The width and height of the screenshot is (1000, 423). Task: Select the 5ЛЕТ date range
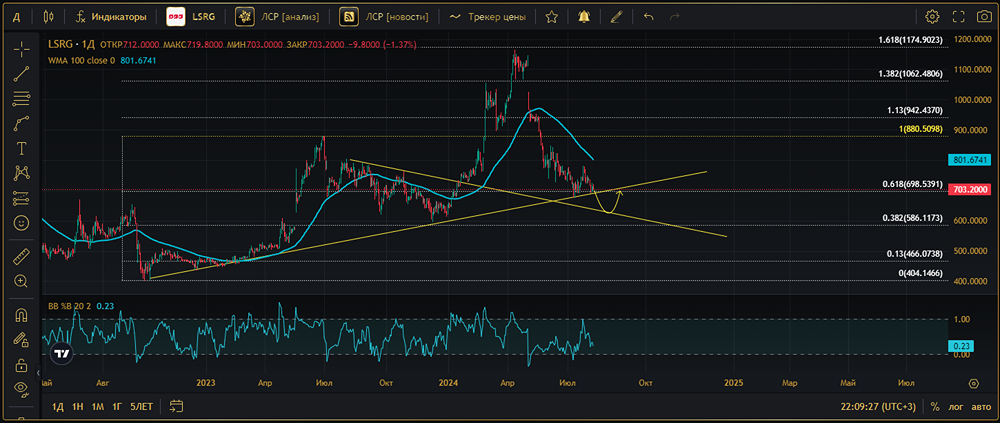tap(142, 407)
